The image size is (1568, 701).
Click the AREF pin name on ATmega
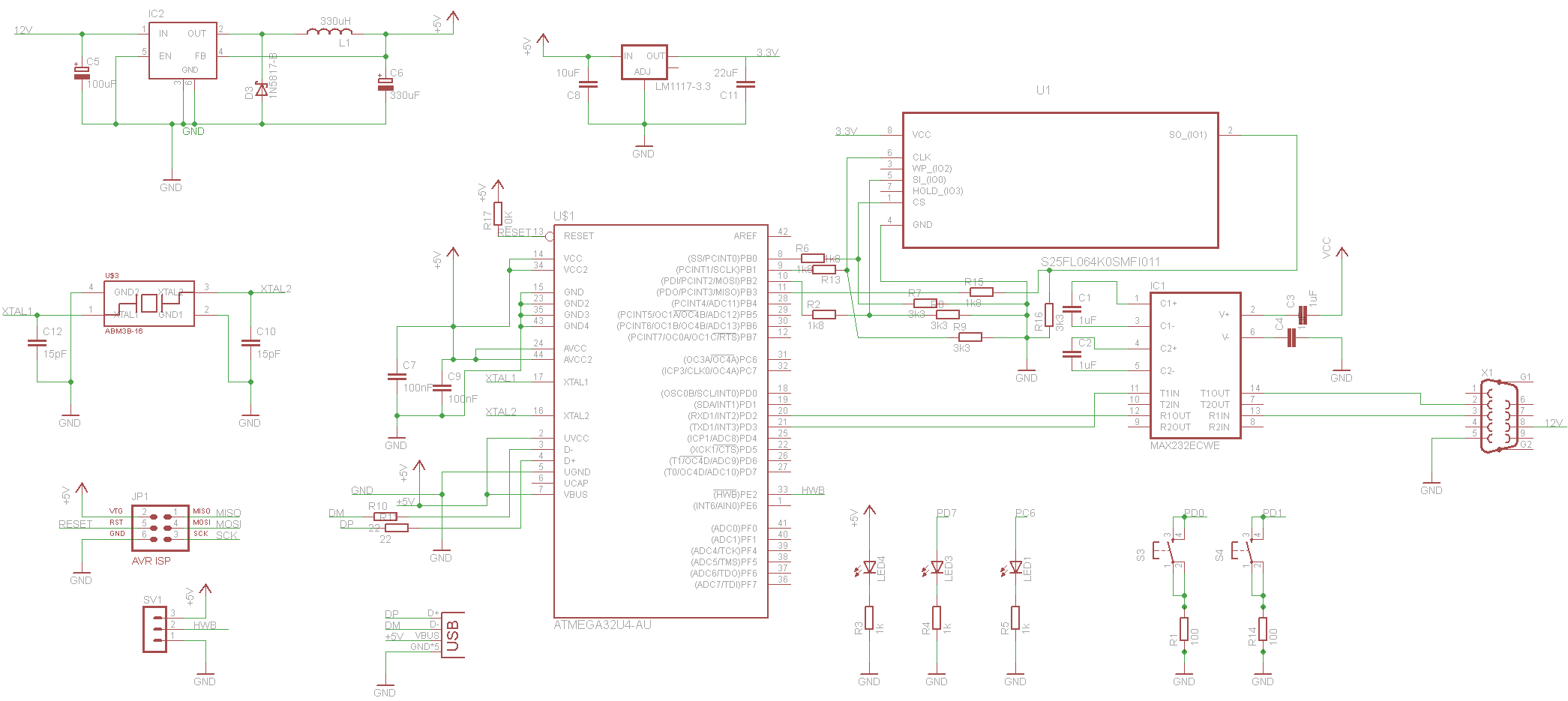pyautogui.click(x=745, y=235)
